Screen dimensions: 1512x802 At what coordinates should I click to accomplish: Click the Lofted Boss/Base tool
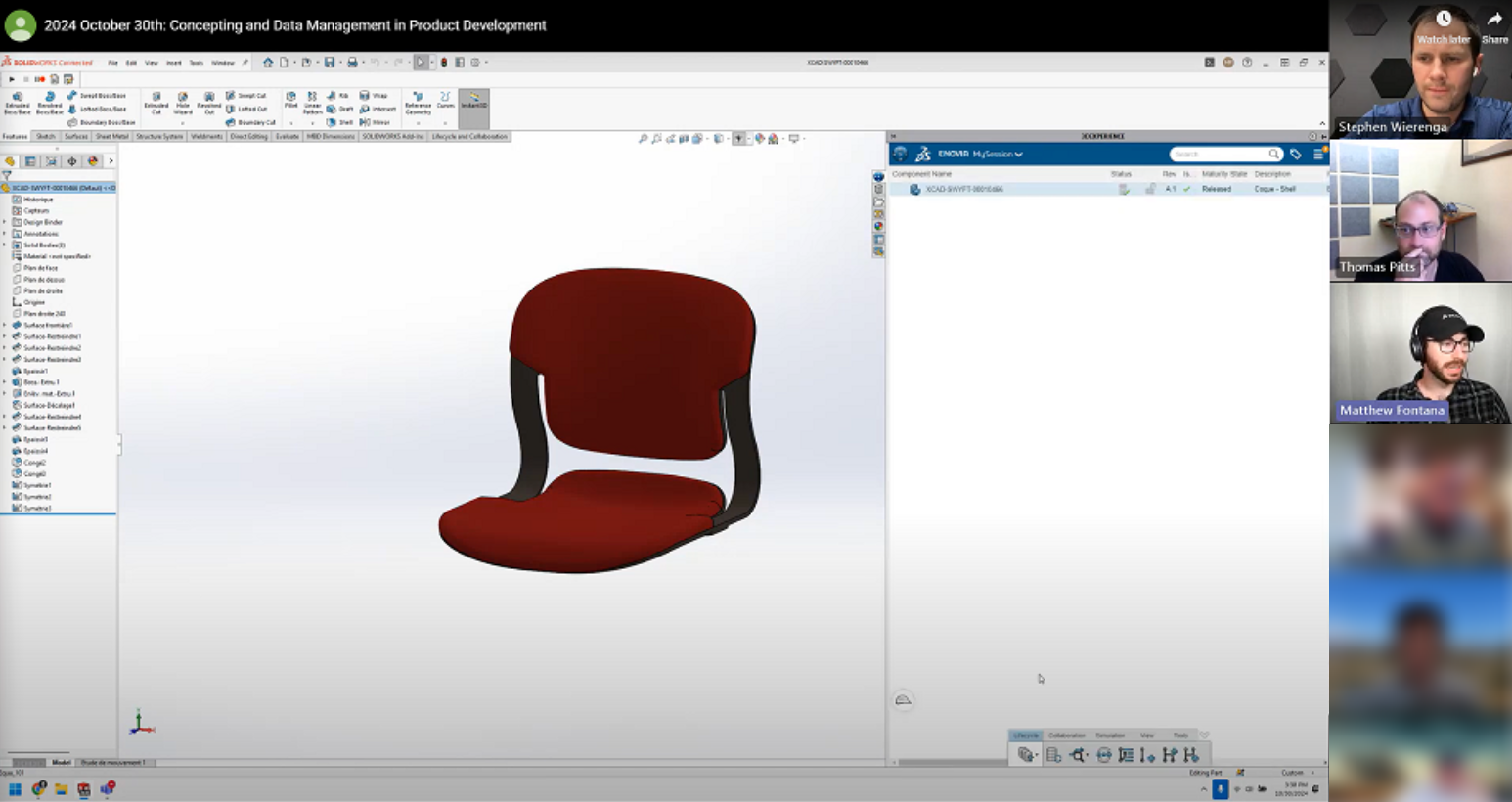pos(97,109)
